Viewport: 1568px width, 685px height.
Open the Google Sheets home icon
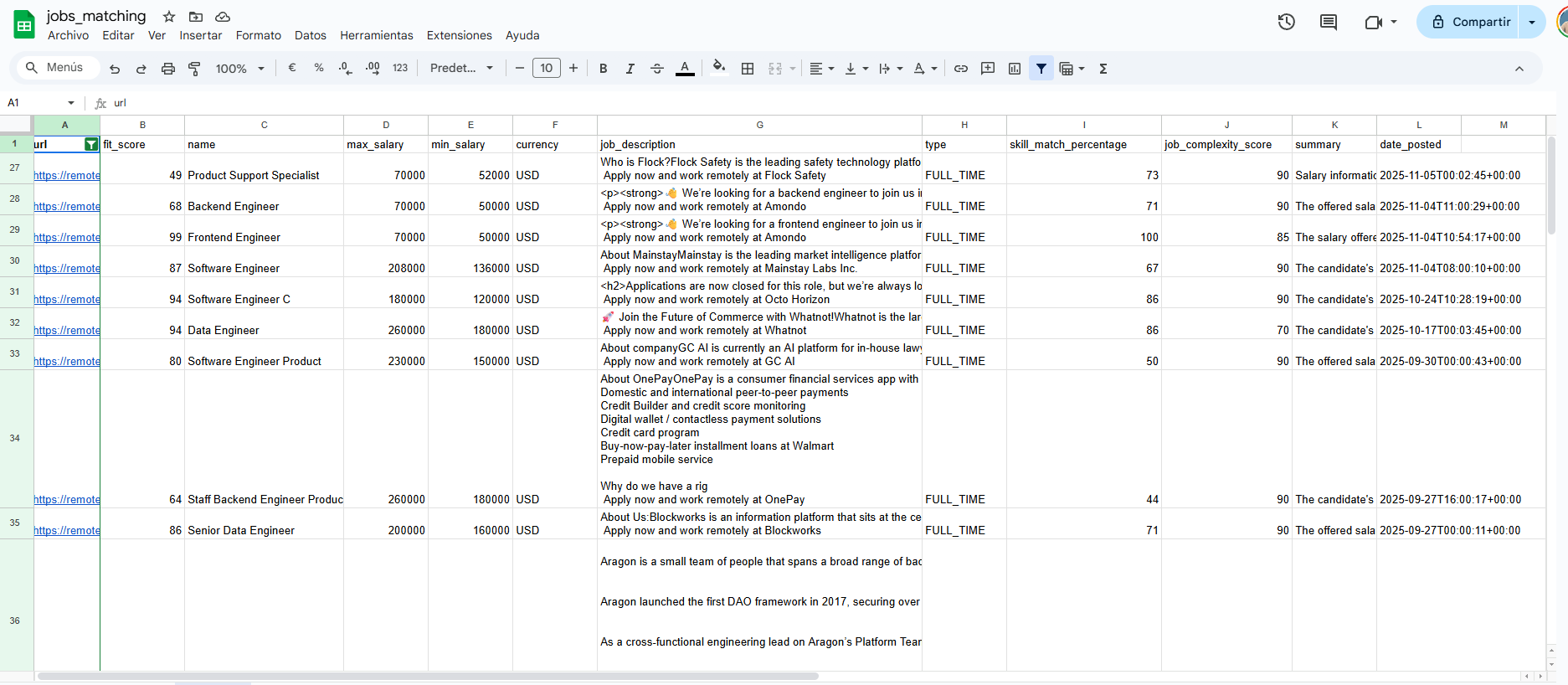24,24
